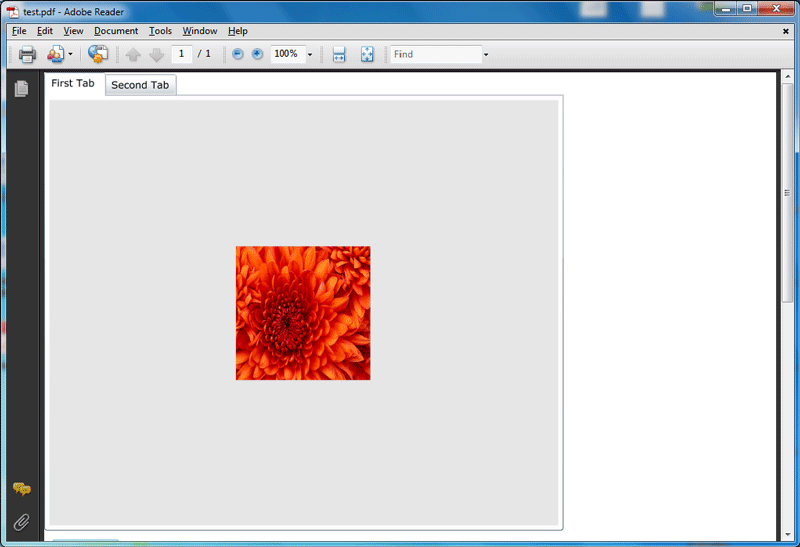Image resolution: width=800 pixels, height=547 pixels.
Task: Click the Start Meeting globe icon
Action: [97, 54]
